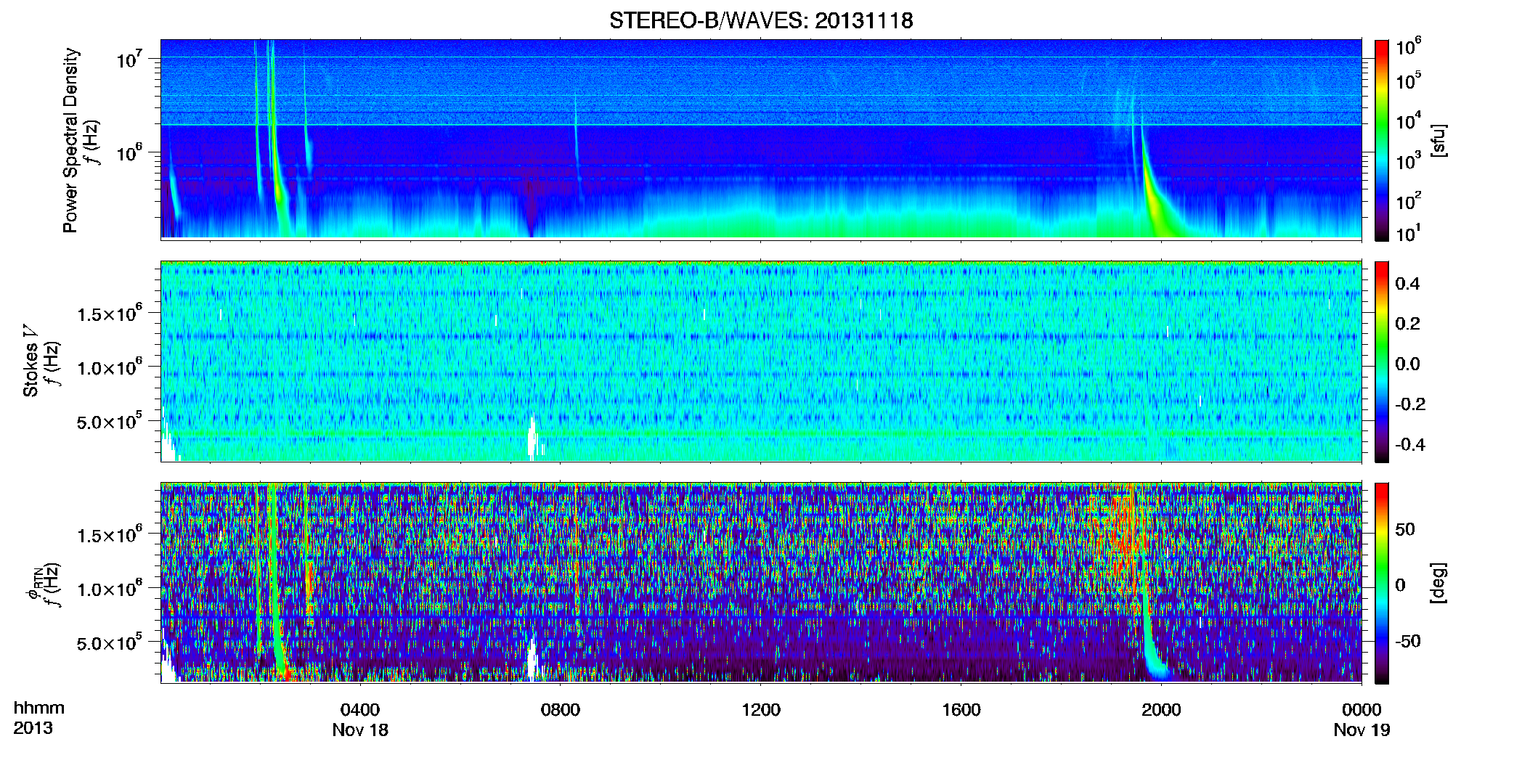
Task: Click the 1.0×10^6 tick in phi RTN panel
Action: coord(110,588)
